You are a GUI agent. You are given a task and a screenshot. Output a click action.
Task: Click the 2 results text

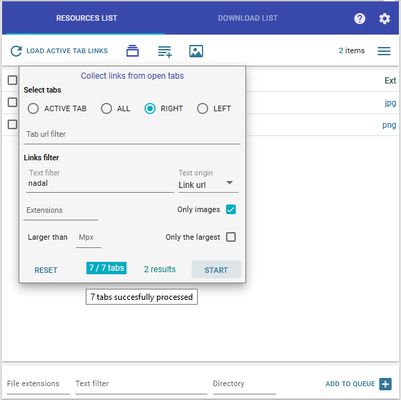[x=160, y=269]
